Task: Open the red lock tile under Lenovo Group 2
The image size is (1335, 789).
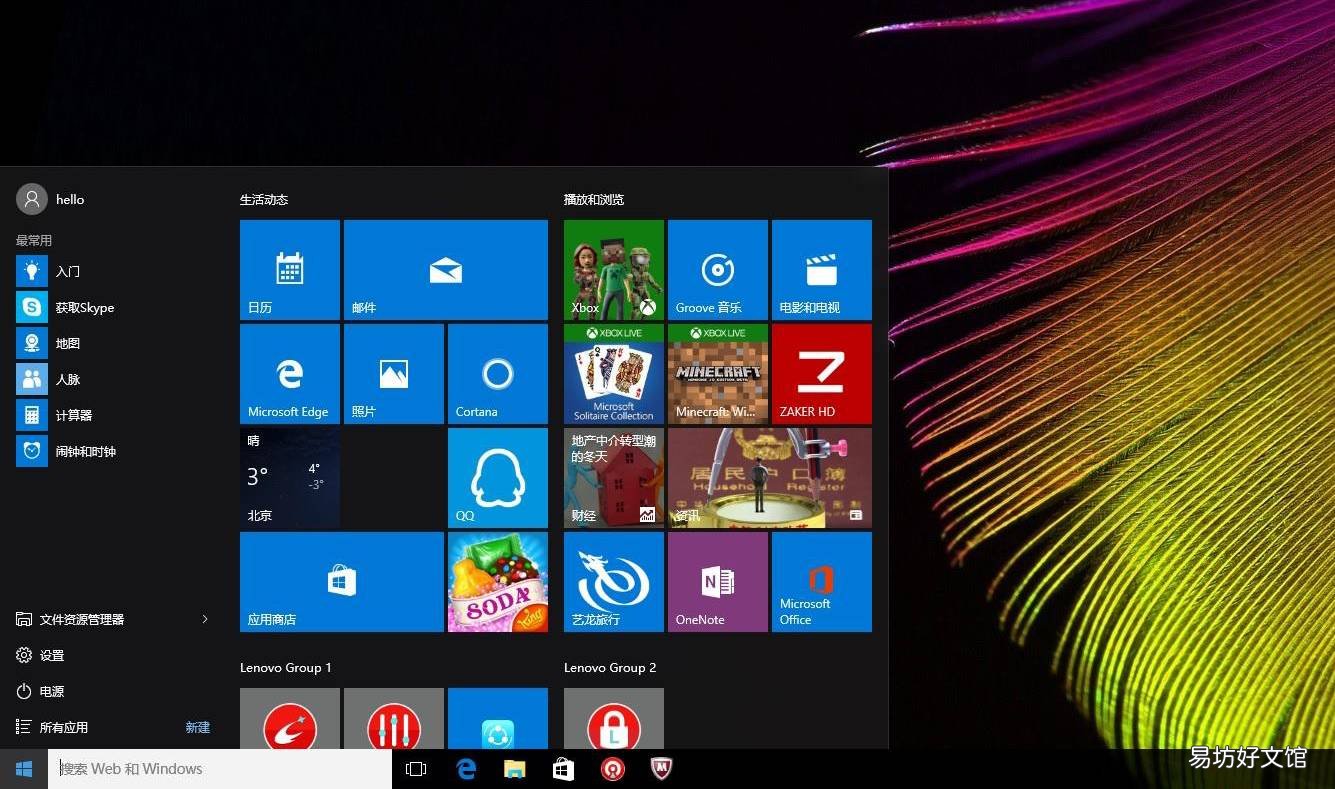Action: pos(614,718)
